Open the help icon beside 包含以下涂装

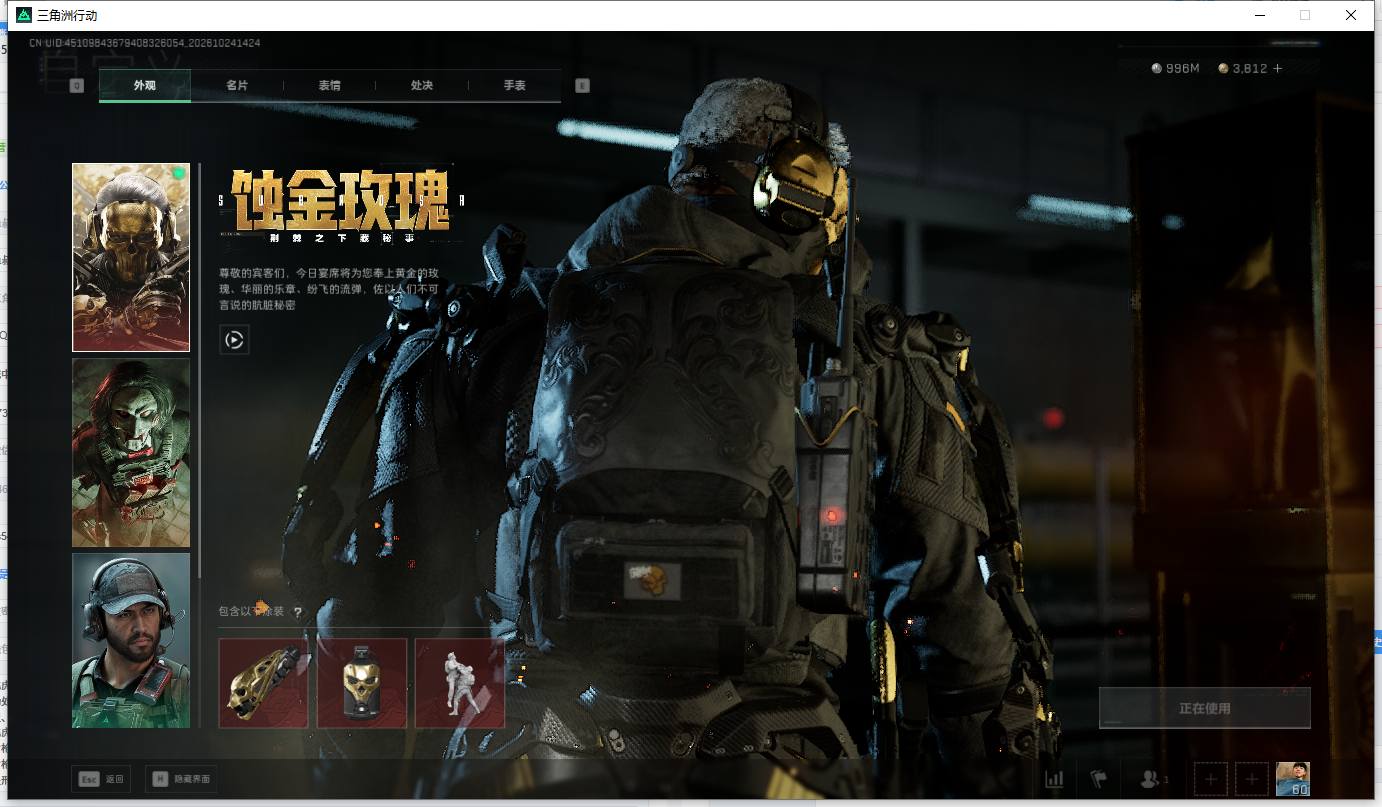point(297,612)
